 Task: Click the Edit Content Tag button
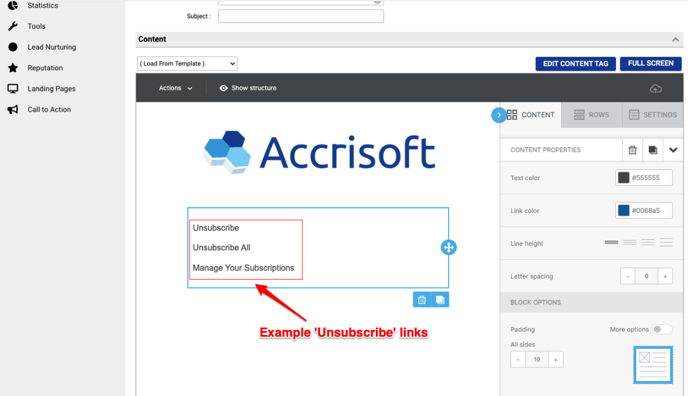(575, 64)
